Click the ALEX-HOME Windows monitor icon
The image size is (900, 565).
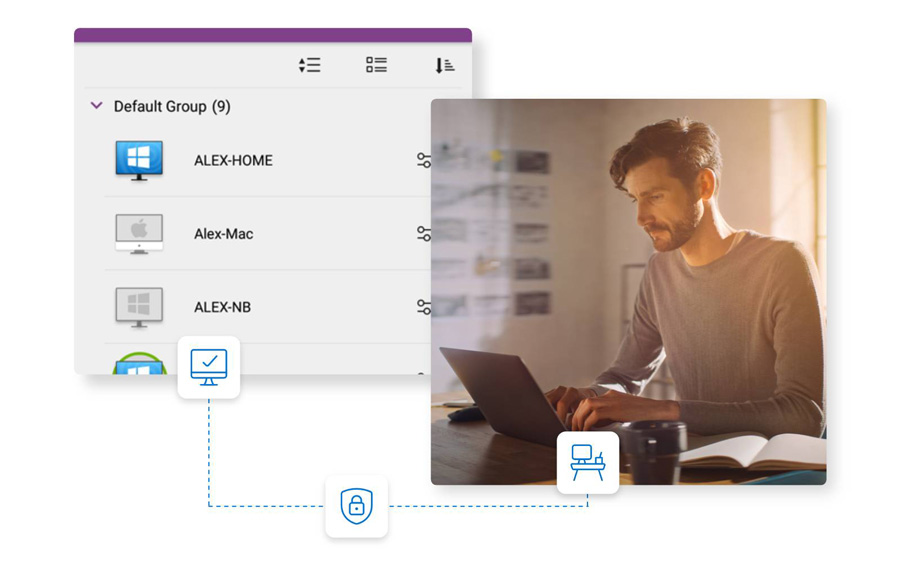coord(139,160)
